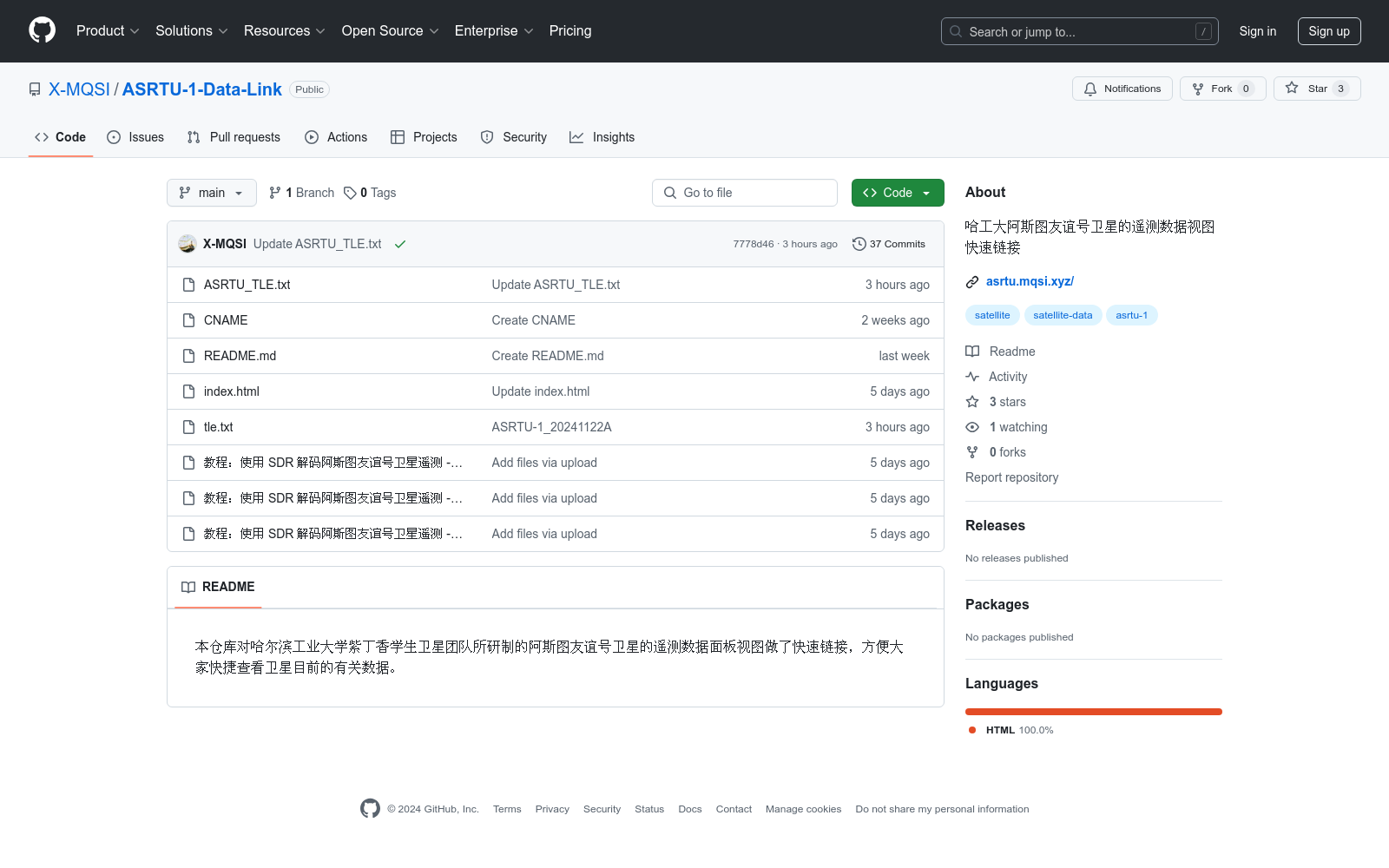The width and height of the screenshot is (1389, 868).
Task: Click the X-MQSI commit author avatar
Action: [188, 244]
